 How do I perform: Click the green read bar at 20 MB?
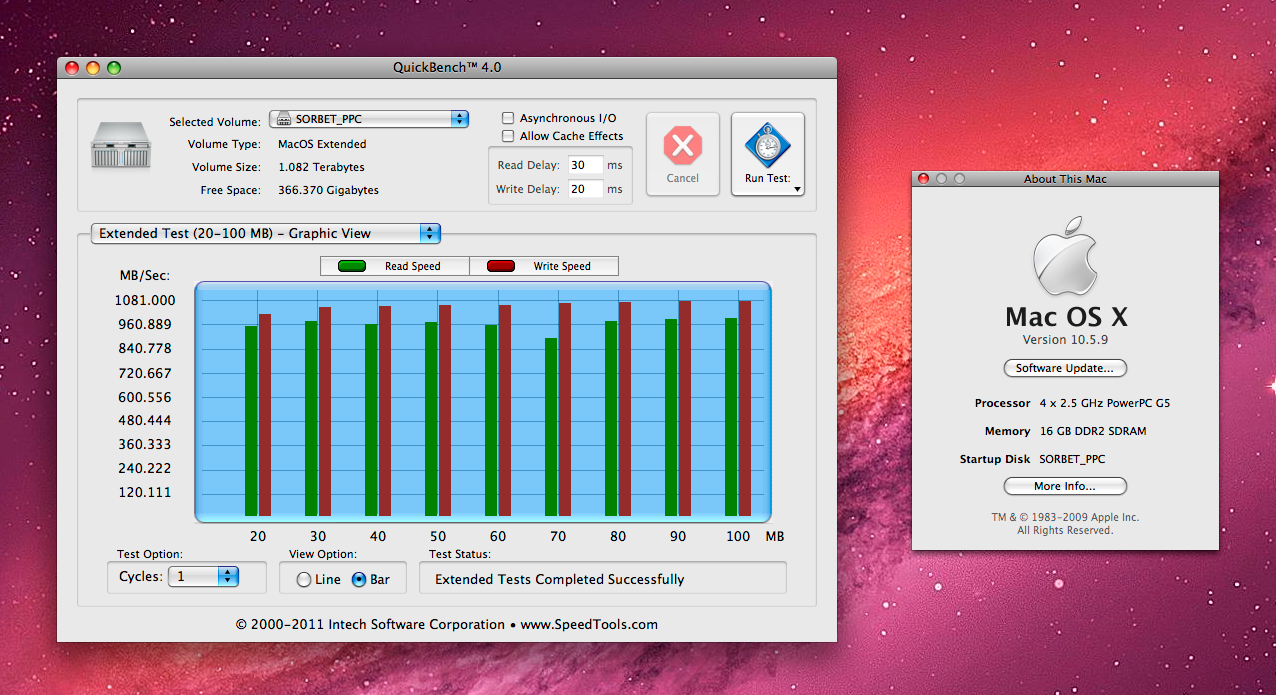click(x=251, y=421)
